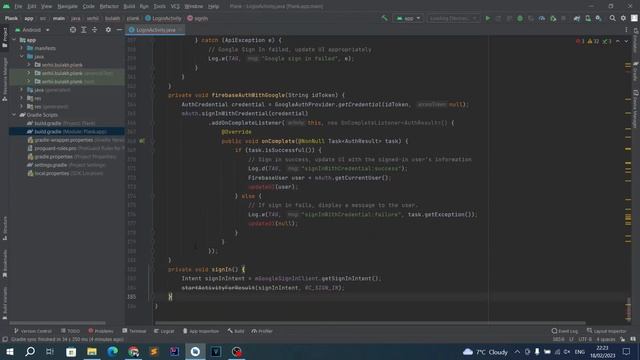Collapse the Gradle Scripts node
Image resolution: width=640 pixels, height=360 pixels.
pos(15,115)
